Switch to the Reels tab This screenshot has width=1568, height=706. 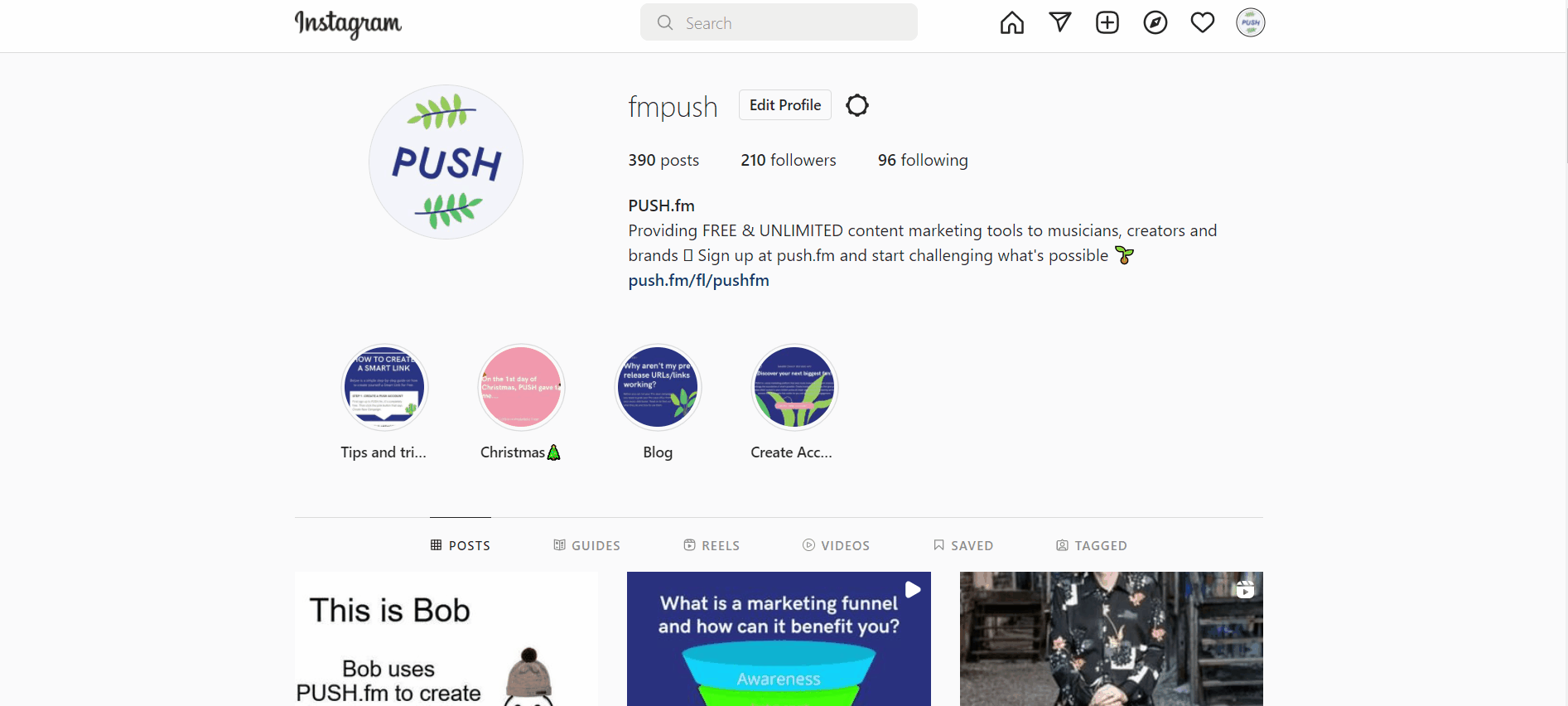712,545
